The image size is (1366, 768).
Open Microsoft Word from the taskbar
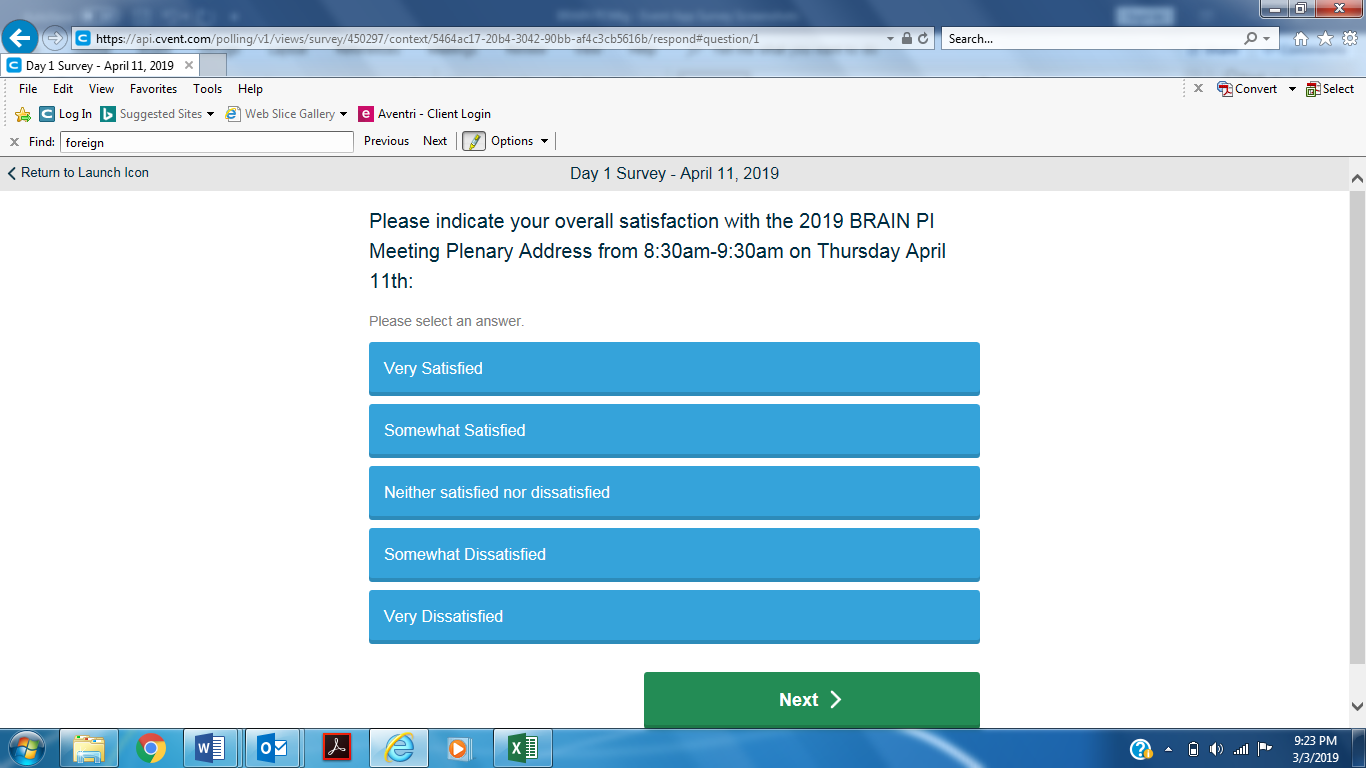pyautogui.click(x=211, y=748)
